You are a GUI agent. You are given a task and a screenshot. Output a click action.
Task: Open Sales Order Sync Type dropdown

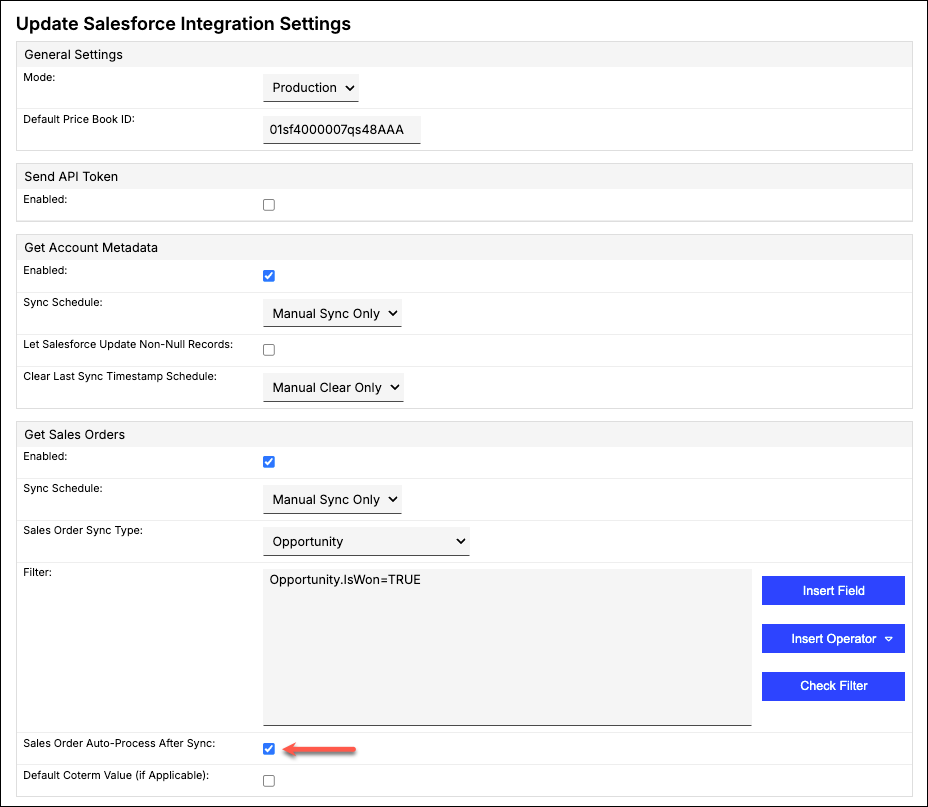366,541
